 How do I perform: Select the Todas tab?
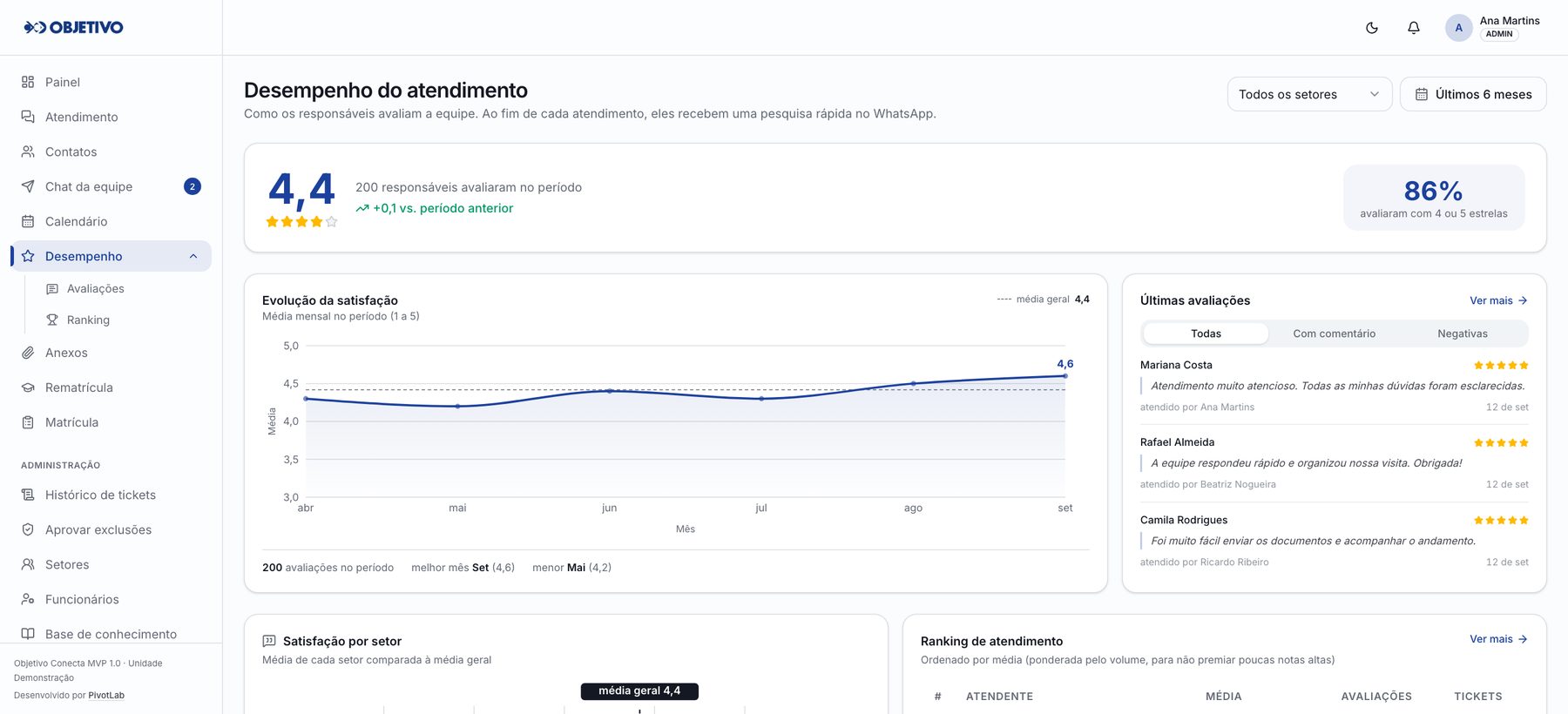pyautogui.click(x=1206, y=333)
